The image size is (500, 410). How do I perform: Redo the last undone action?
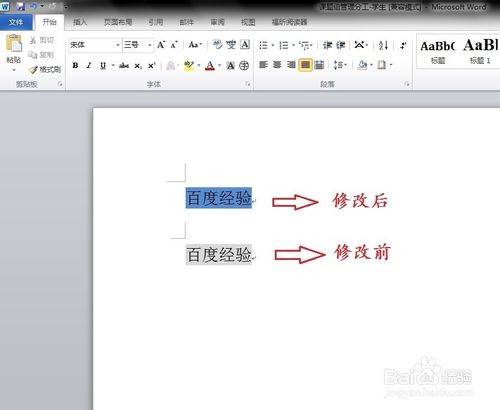pos(52,6)
